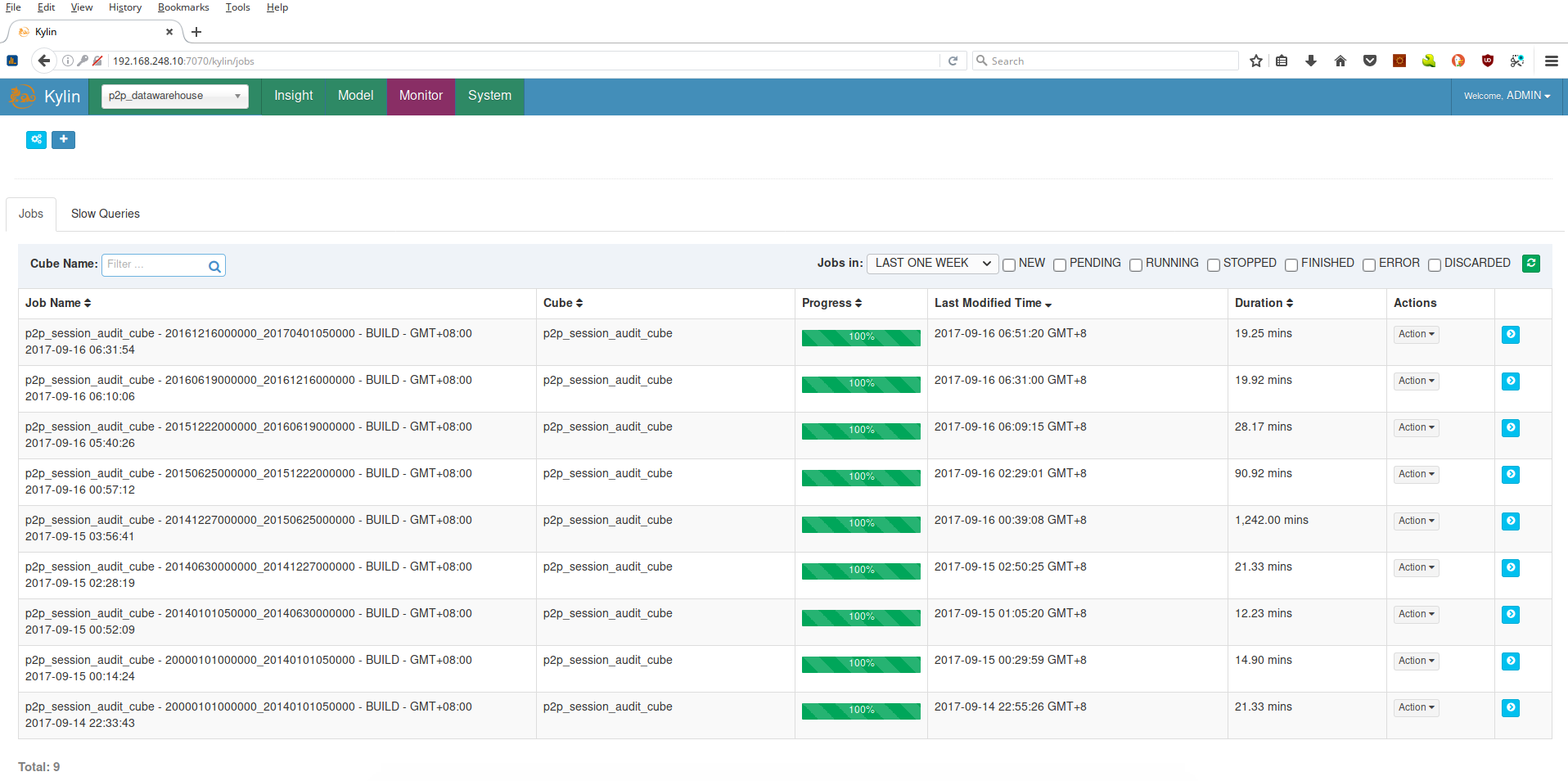The height and width of the screenshot is (781, 1568).
Task: Open Action dropdown for job finished 02:50:25
Action: [1416, 567]
